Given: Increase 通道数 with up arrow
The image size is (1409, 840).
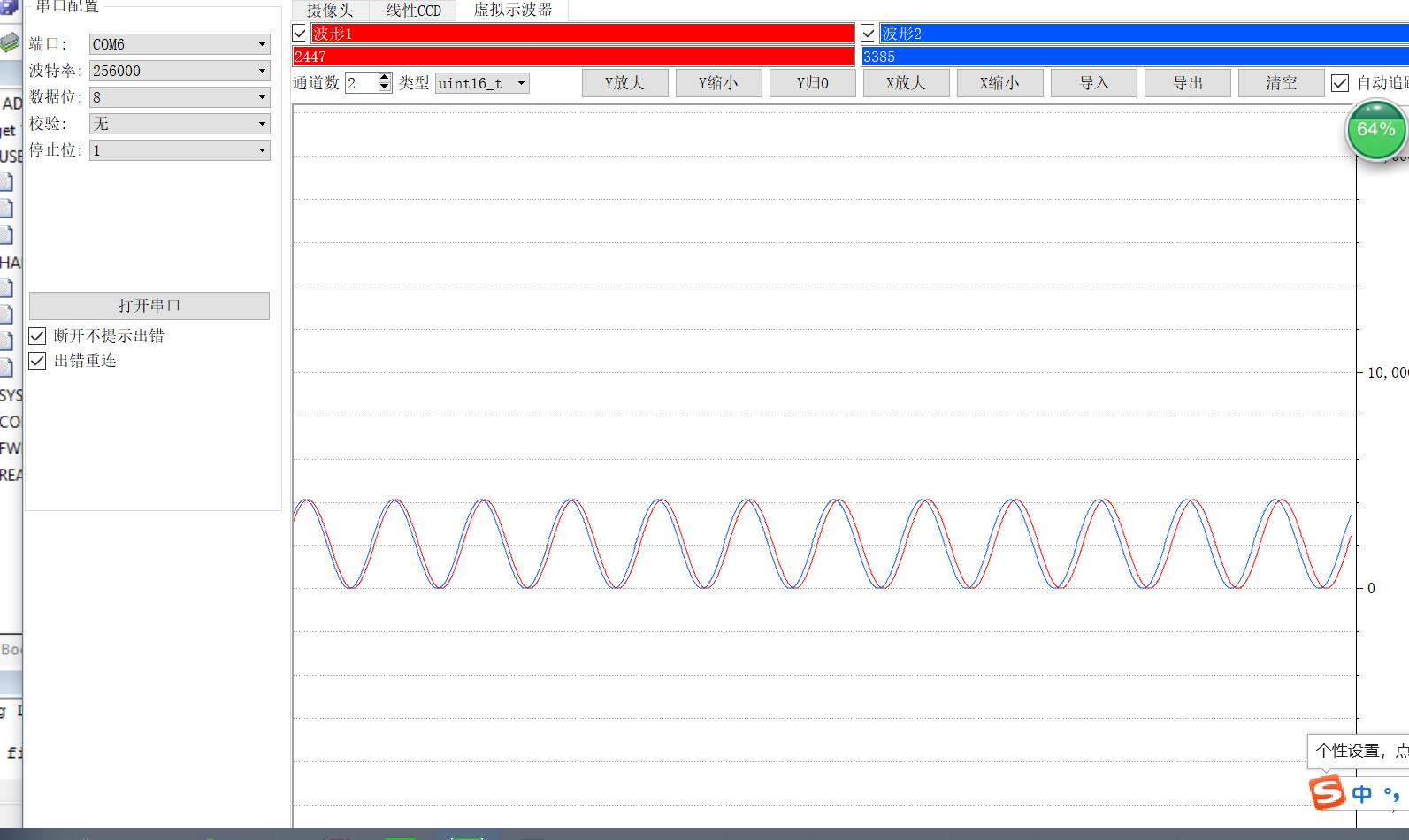Looking at the screenshot, I should (x=384, y=78).
